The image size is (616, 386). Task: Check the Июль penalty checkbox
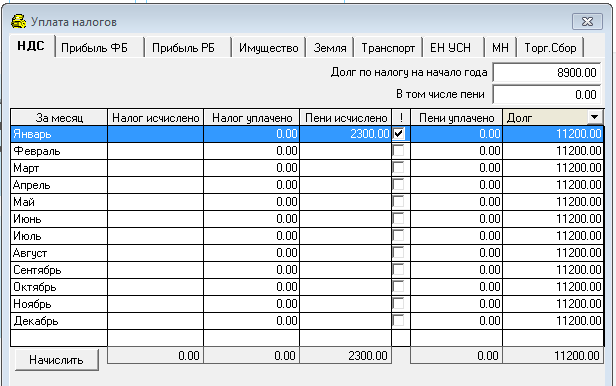(x=398, y=236)
